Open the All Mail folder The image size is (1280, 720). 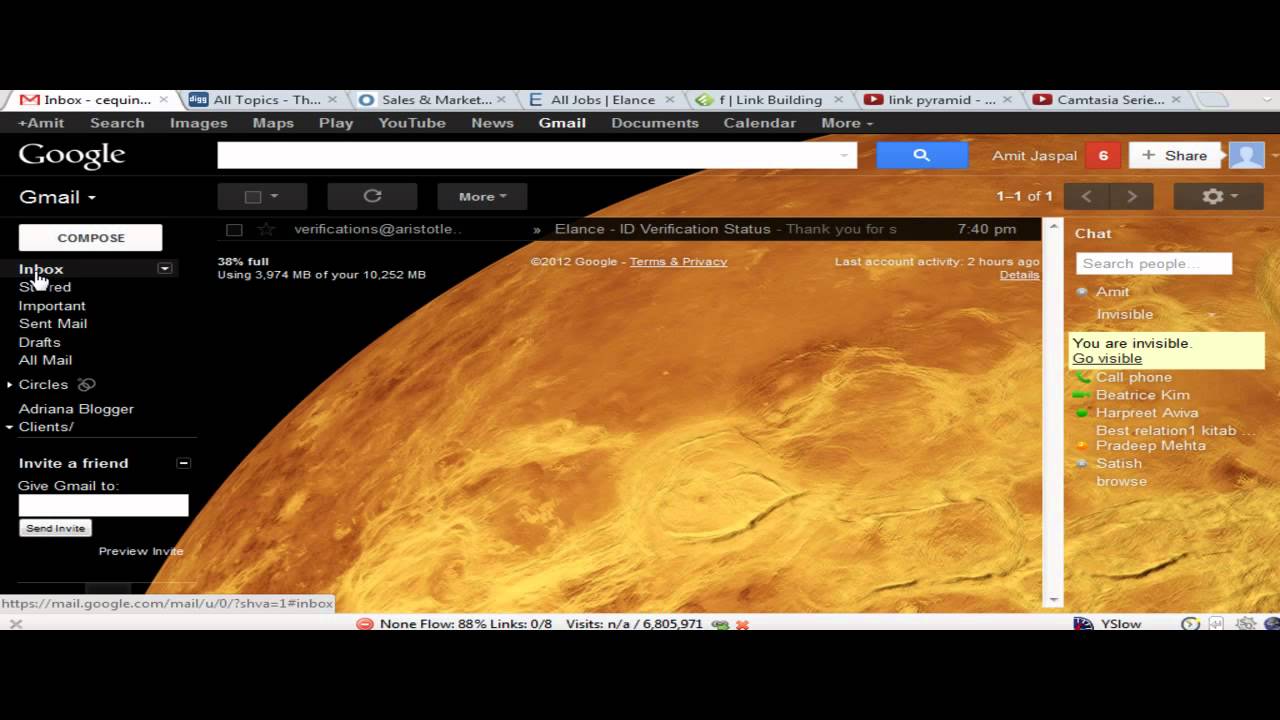tap(45, 360)
